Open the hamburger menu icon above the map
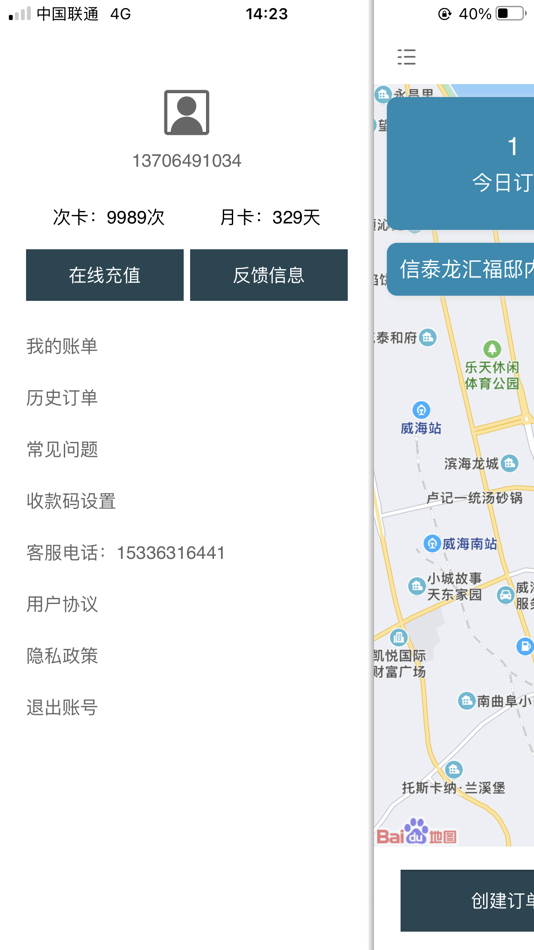Image resolution: width=534 pixels, height=950 pixels. click(x=407, y=57)
